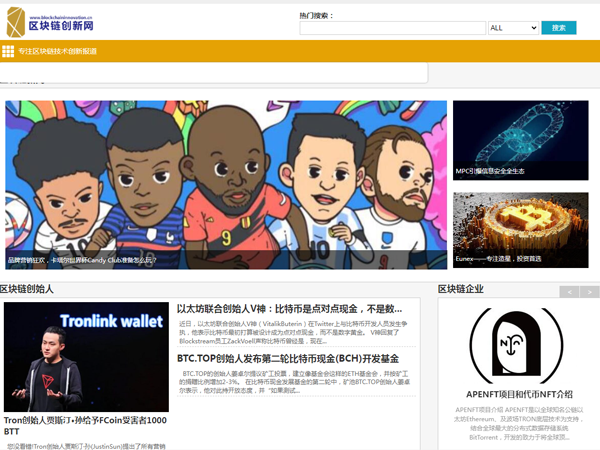
Task: Open the Tronlink wallet Justin Sun image
Action: [x=86, y=357]
